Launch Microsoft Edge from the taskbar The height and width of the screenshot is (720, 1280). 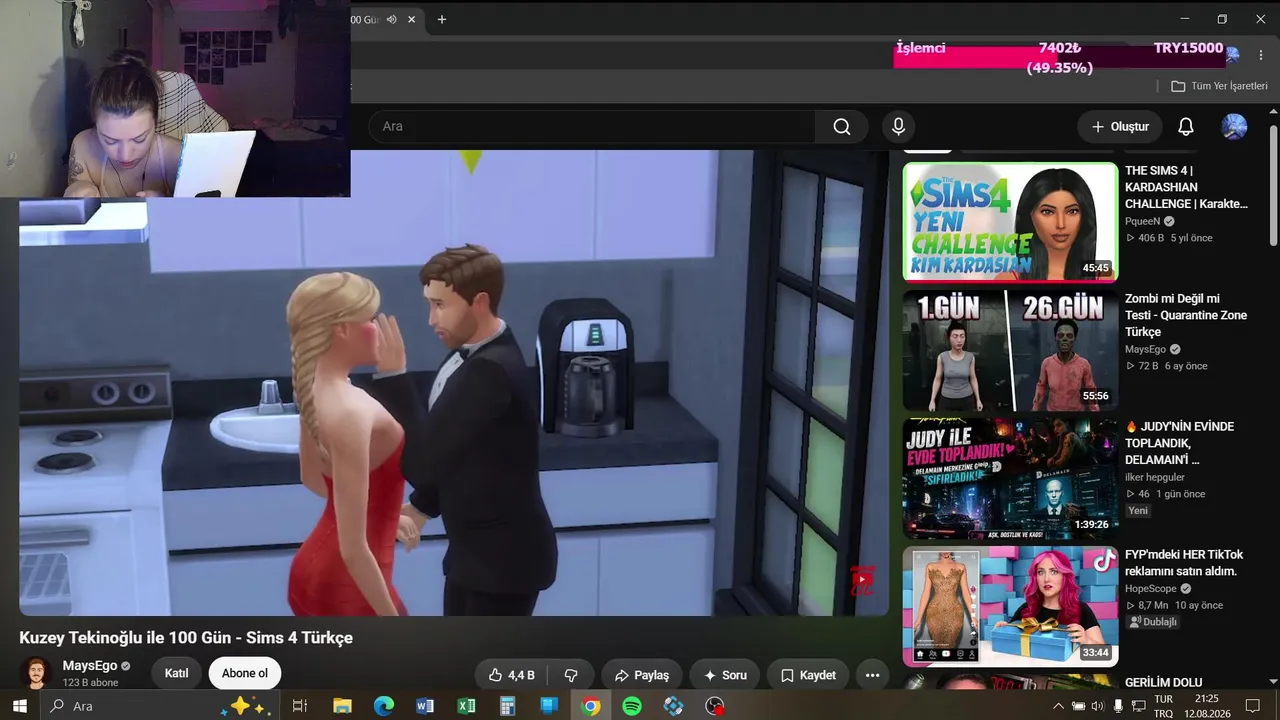(384, 706)
